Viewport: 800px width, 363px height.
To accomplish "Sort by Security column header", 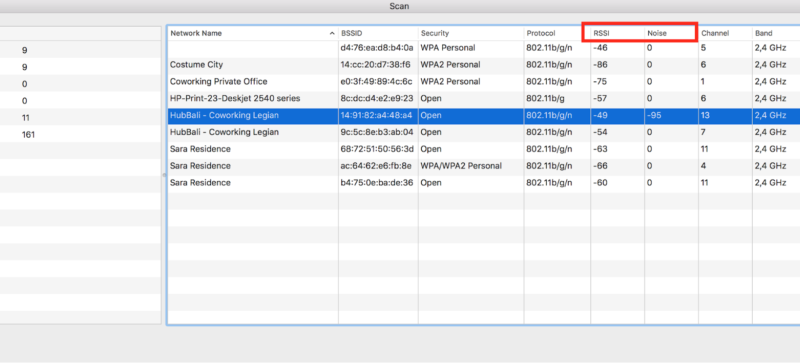I will [x=471, y=33].
